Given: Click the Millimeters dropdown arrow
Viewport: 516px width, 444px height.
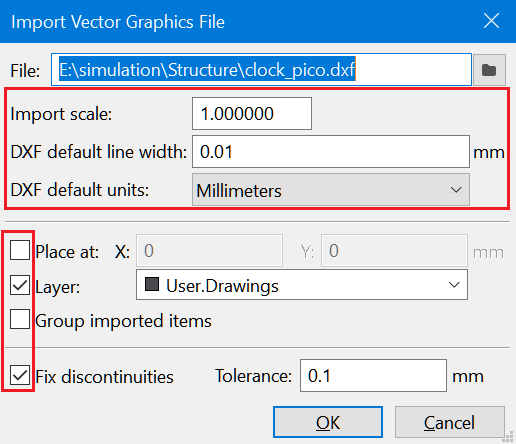Looking at the screenshot, I should pyautogui.click(x=456, y=190).
